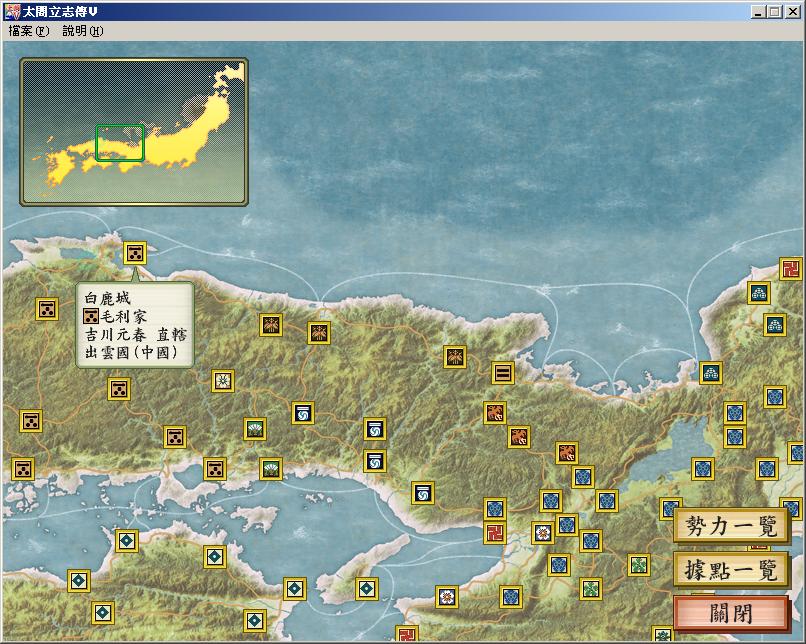The height and width of the screenshot is (644, 806).
Task: Select the fan crest castle on the southern coast
Action: coord(271,469)
